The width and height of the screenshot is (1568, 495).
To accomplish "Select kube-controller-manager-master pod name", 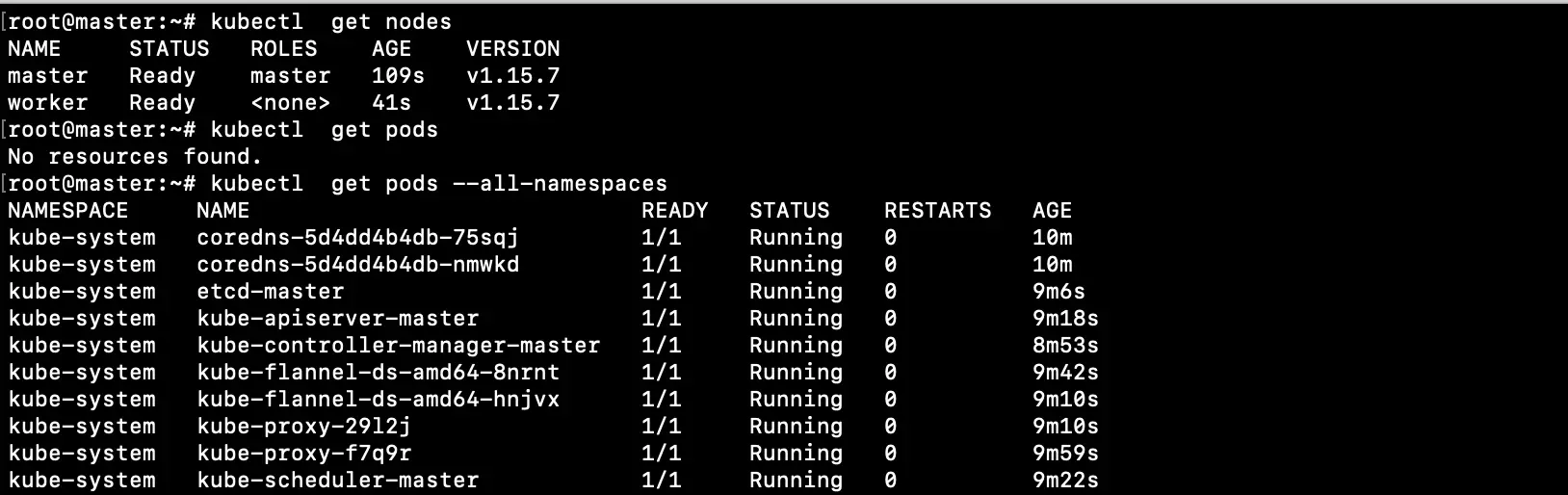I will coord(398,345).
